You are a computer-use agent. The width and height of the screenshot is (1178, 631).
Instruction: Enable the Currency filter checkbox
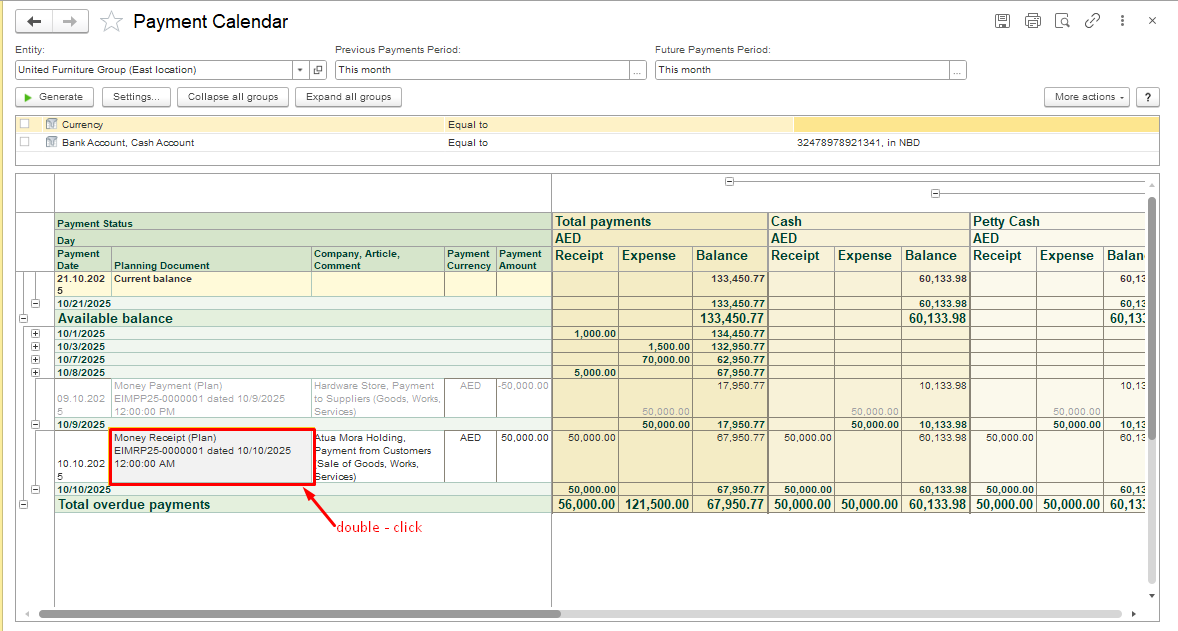tap(25, 124)
